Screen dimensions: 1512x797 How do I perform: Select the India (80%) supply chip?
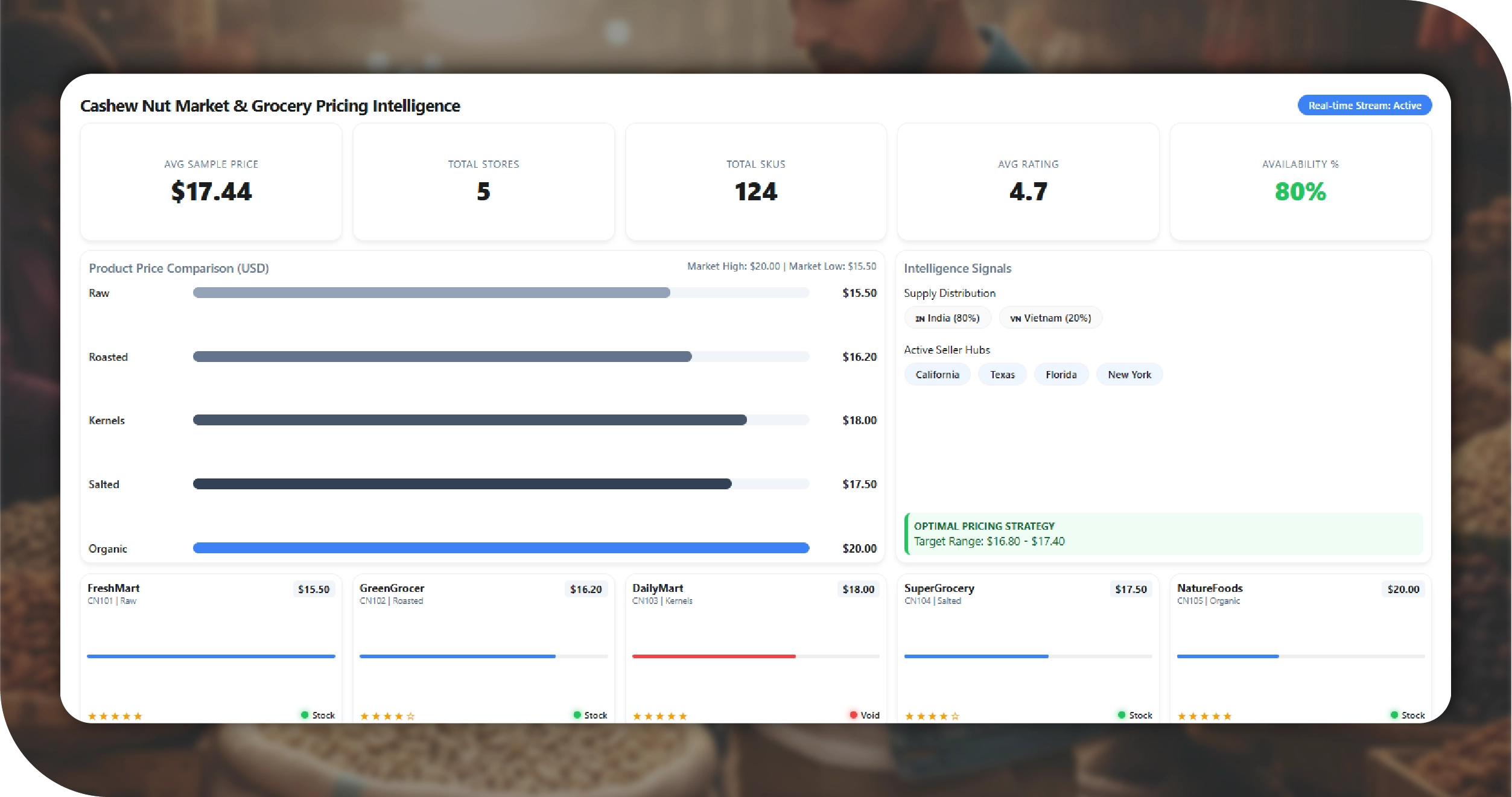(947, 318)
